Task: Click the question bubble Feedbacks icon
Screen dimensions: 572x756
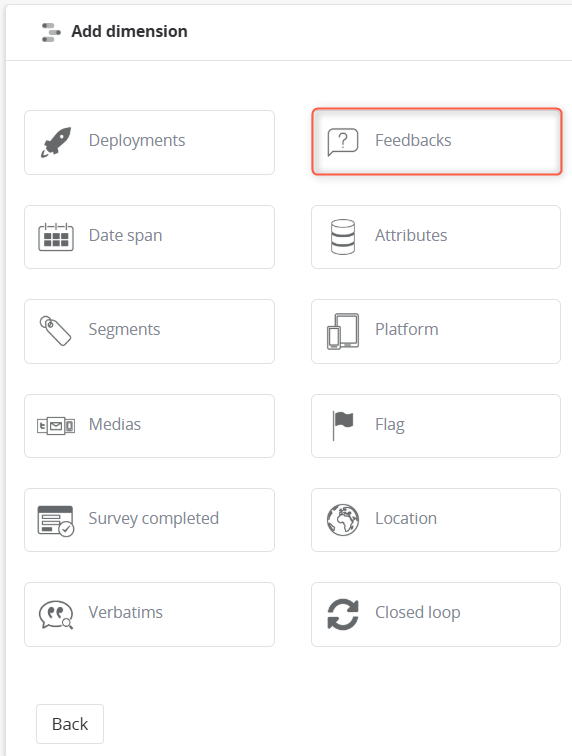Action: (342, 142)
